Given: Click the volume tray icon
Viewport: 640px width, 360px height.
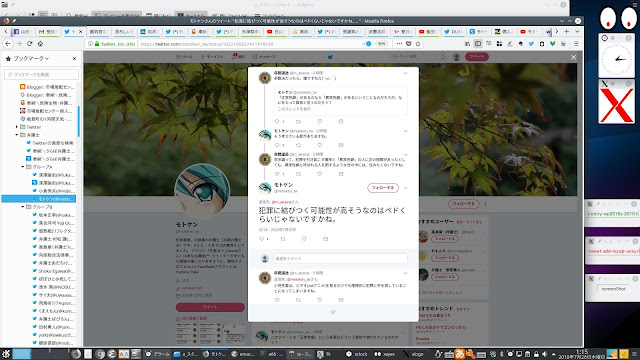Looking at the screenshot, I should (544, 354).
